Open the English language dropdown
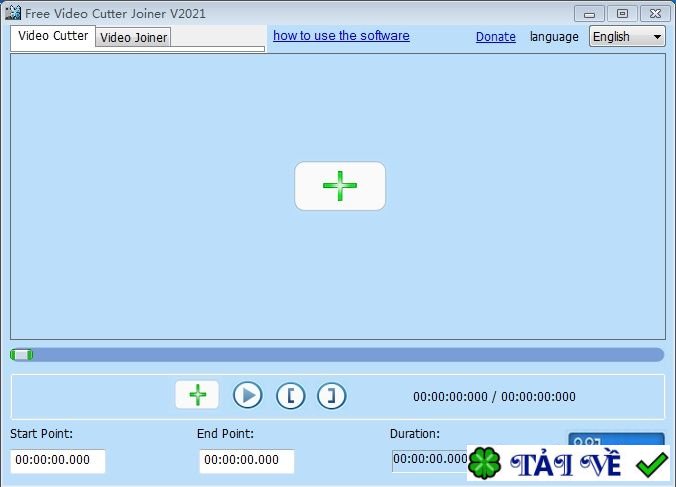This screenshot has height=487, width=676. tap(627, 37)
